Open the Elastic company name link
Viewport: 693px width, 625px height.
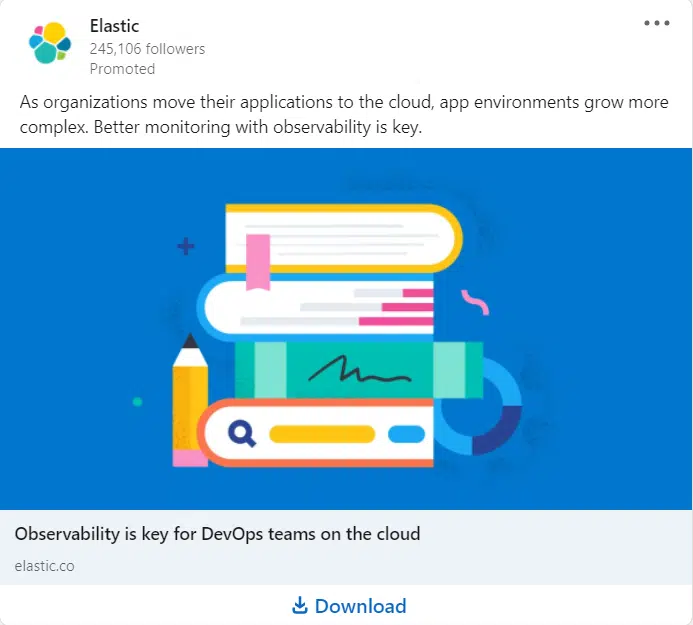pos(114,26)
